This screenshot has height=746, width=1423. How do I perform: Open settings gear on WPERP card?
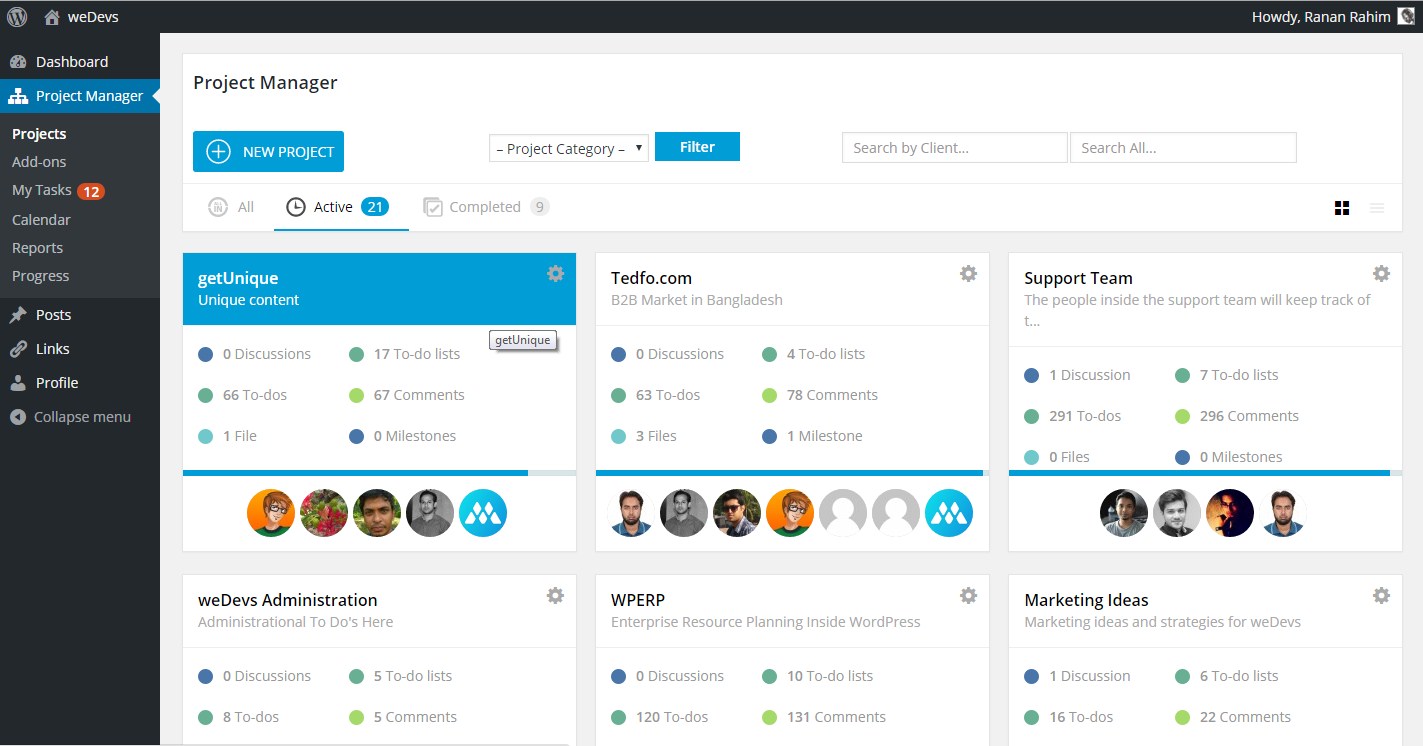968,596
